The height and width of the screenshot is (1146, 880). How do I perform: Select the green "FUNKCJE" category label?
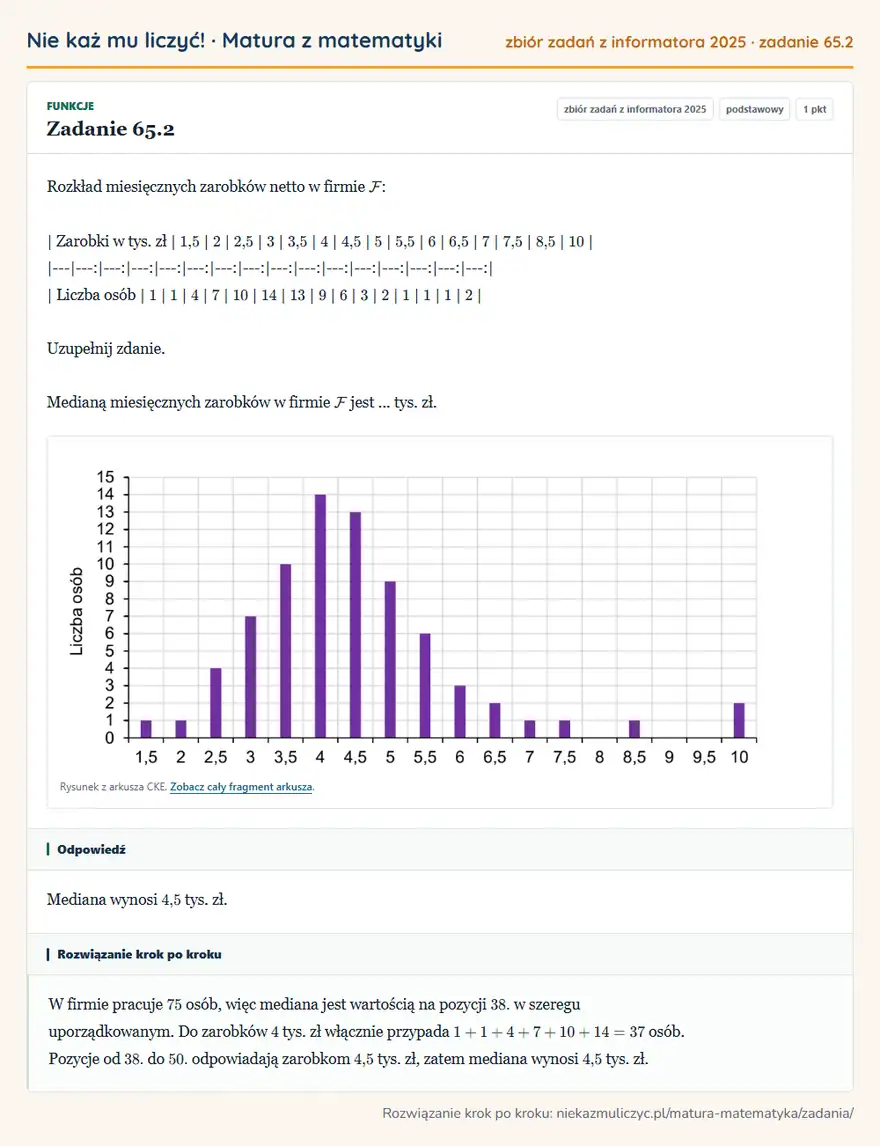[x=70, y=106]
